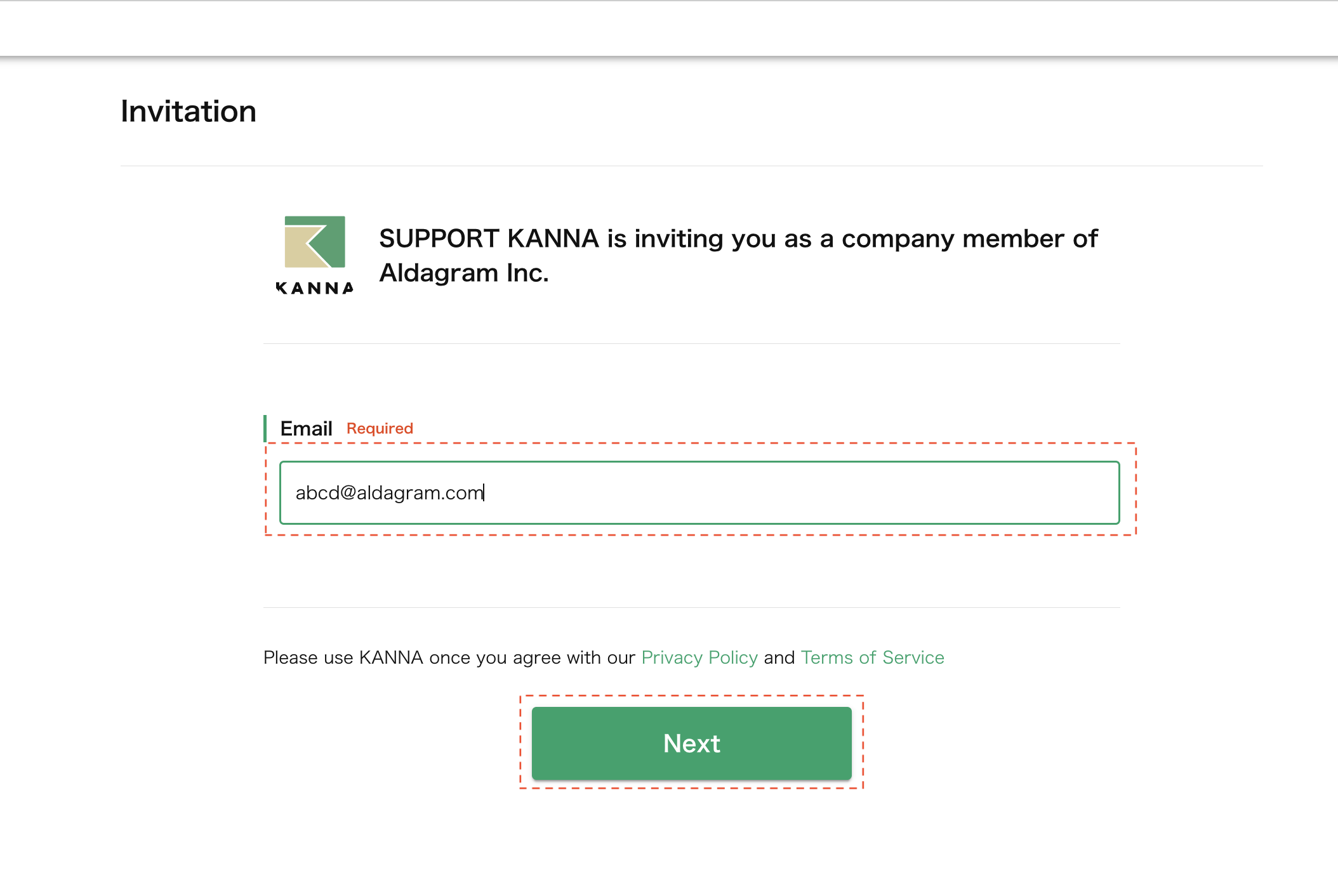Click the green accent bar beside Email label

pyautogui.click(x=265, y=428)
